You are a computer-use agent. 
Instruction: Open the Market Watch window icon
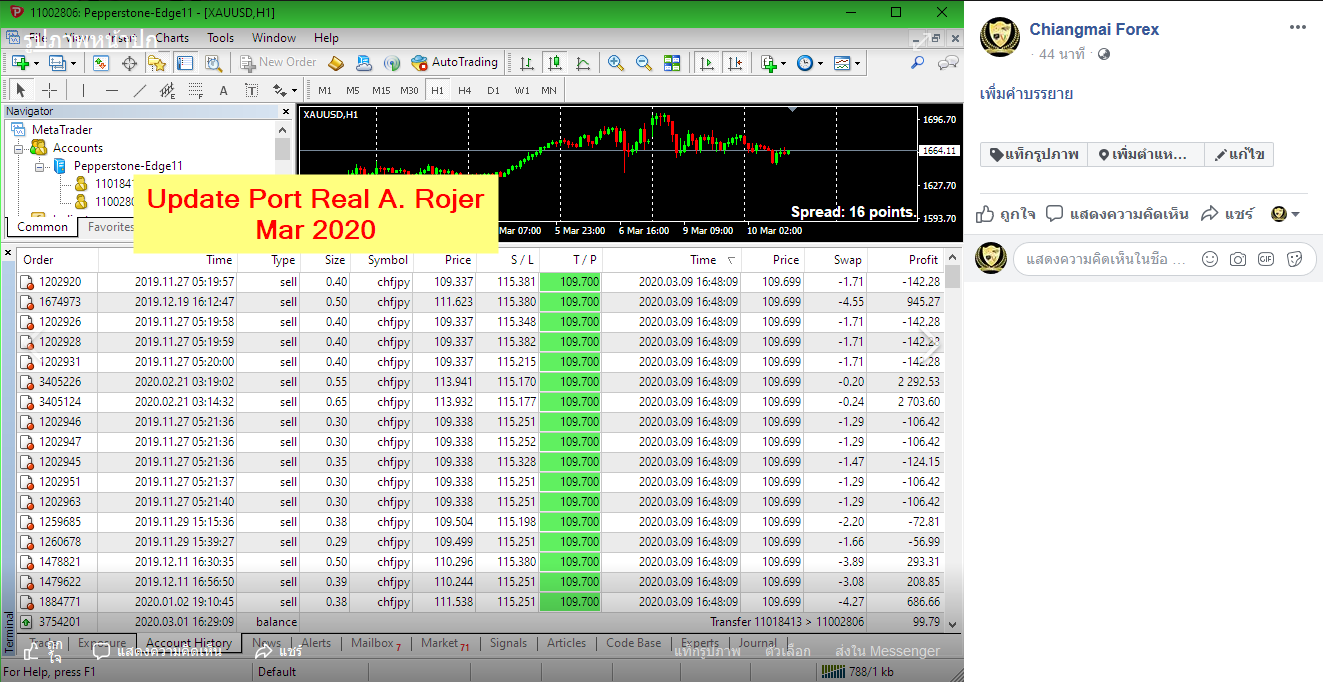[101, 63]
